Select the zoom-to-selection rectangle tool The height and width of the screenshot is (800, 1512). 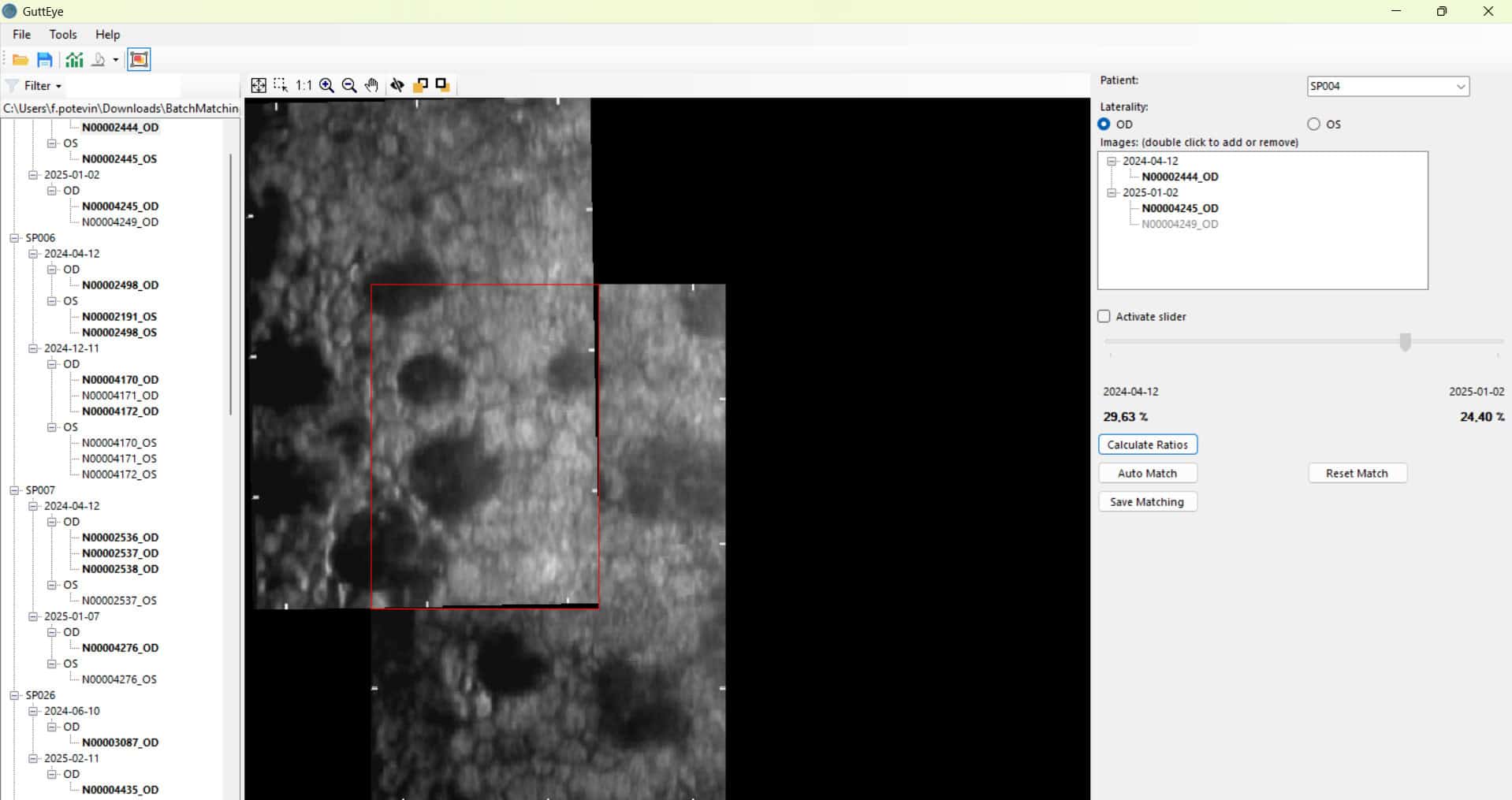click(x=281, y=85)
